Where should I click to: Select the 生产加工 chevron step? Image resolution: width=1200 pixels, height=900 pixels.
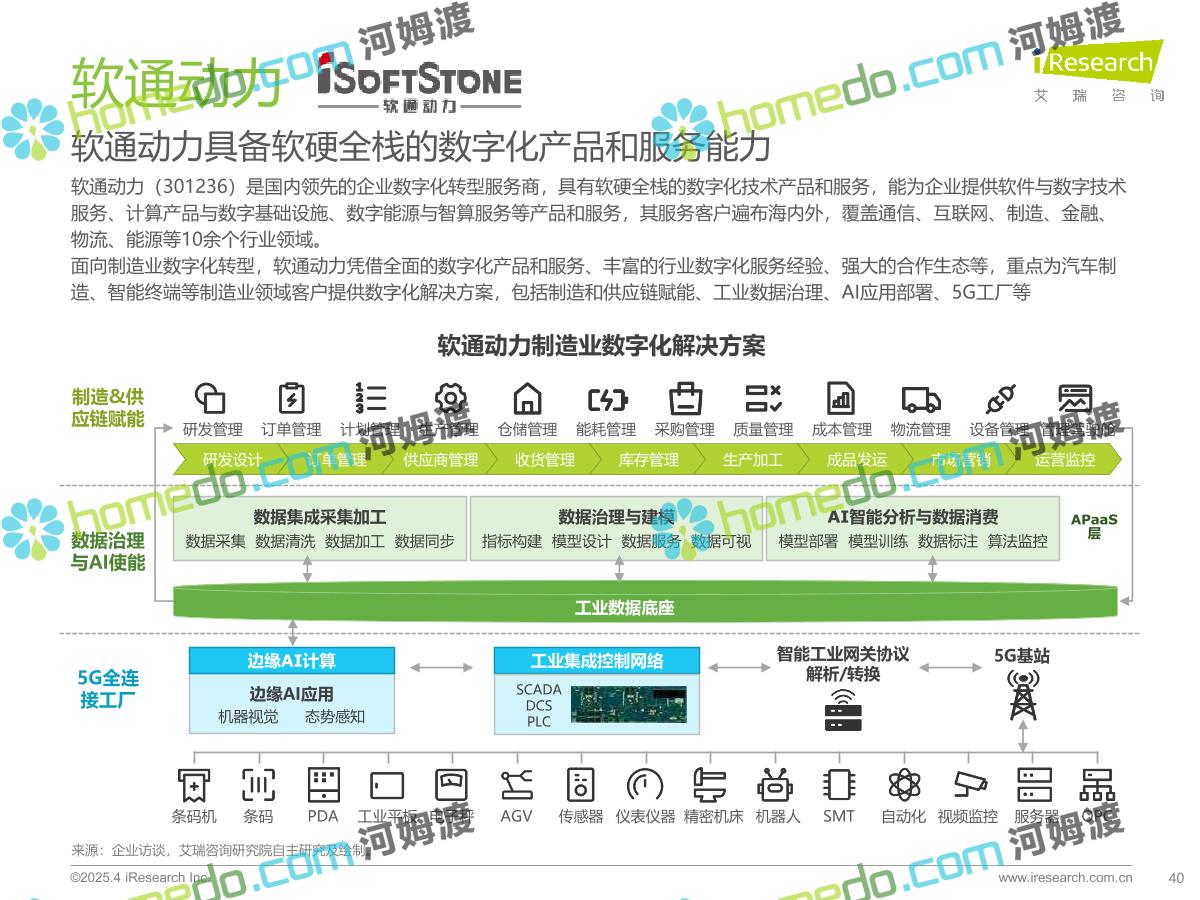click(x=753, y=460)
